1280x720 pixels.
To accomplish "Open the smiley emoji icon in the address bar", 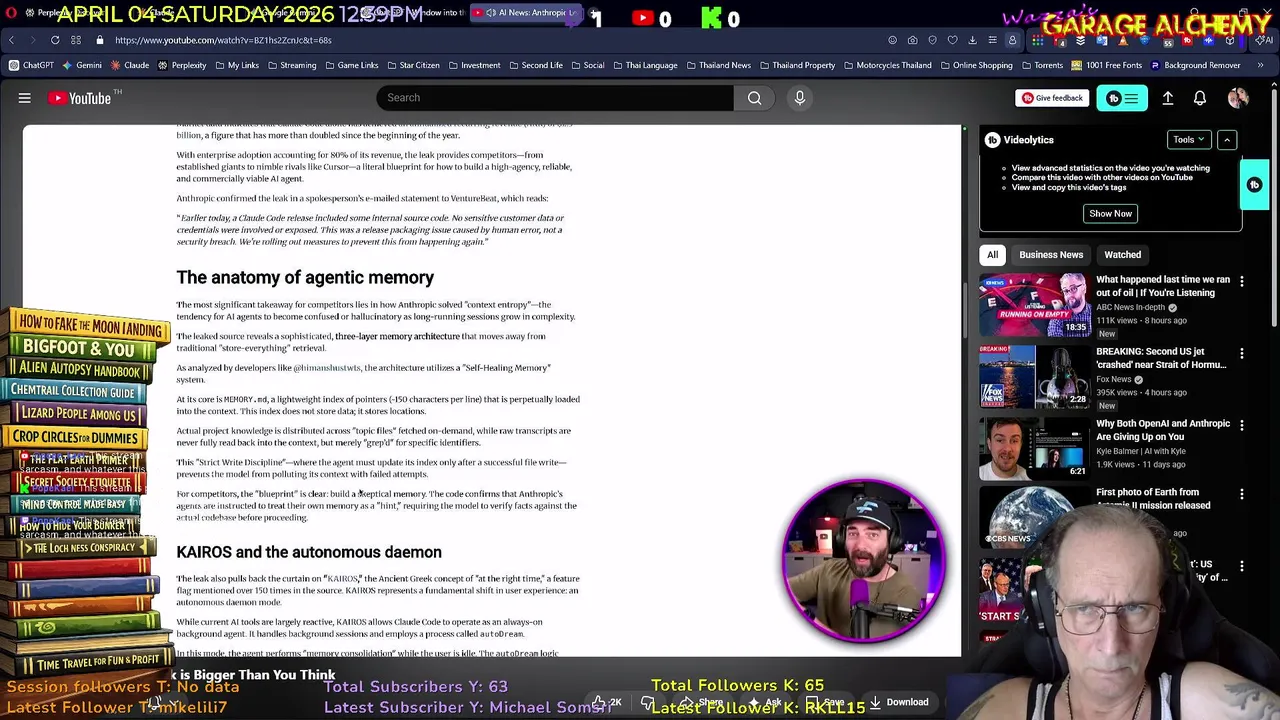I will coord(892,40).
